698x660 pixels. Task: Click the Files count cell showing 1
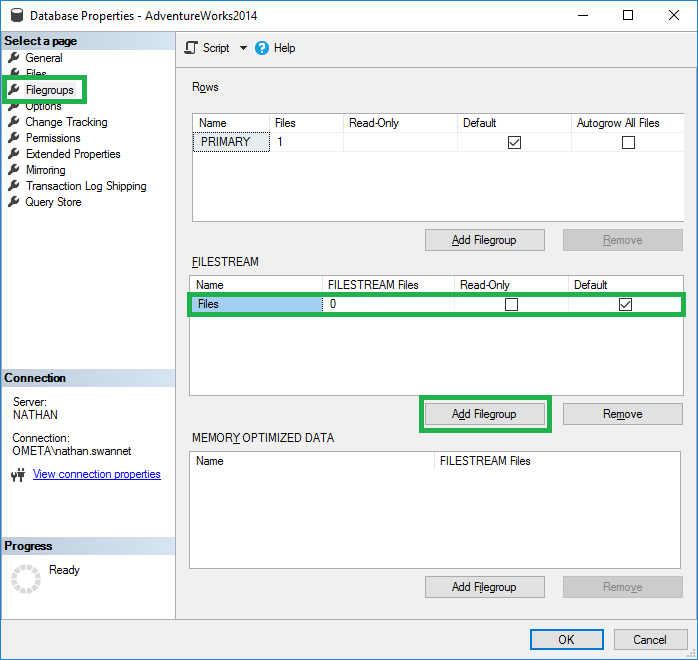click(306, 142)
